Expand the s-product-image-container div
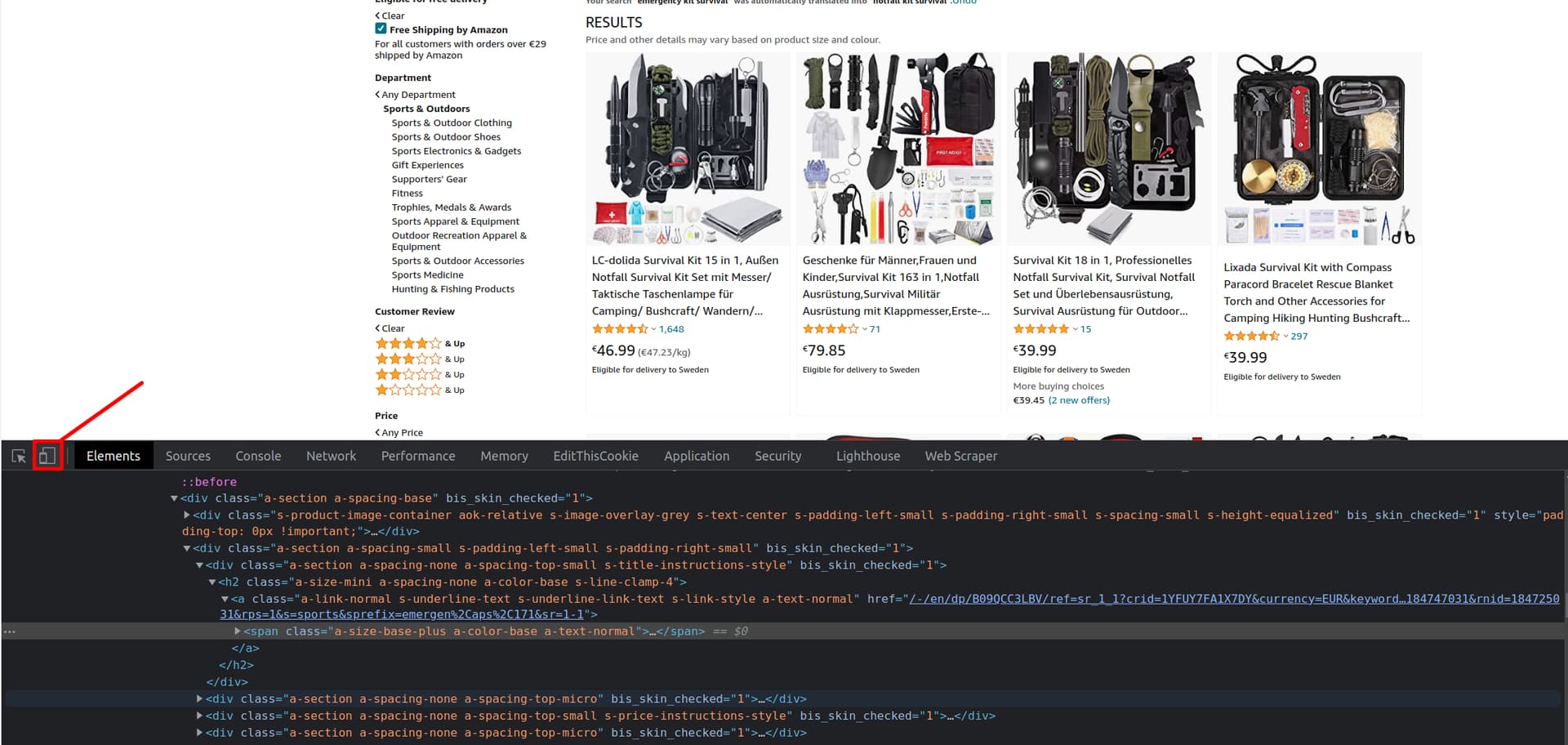 point(187,515)
